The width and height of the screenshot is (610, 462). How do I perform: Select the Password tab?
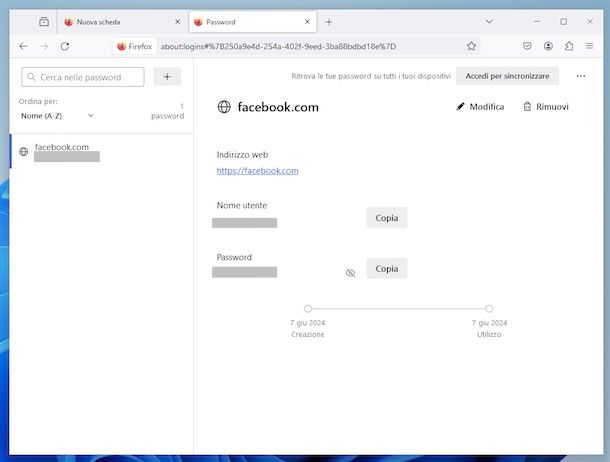(x=253, y=22)
